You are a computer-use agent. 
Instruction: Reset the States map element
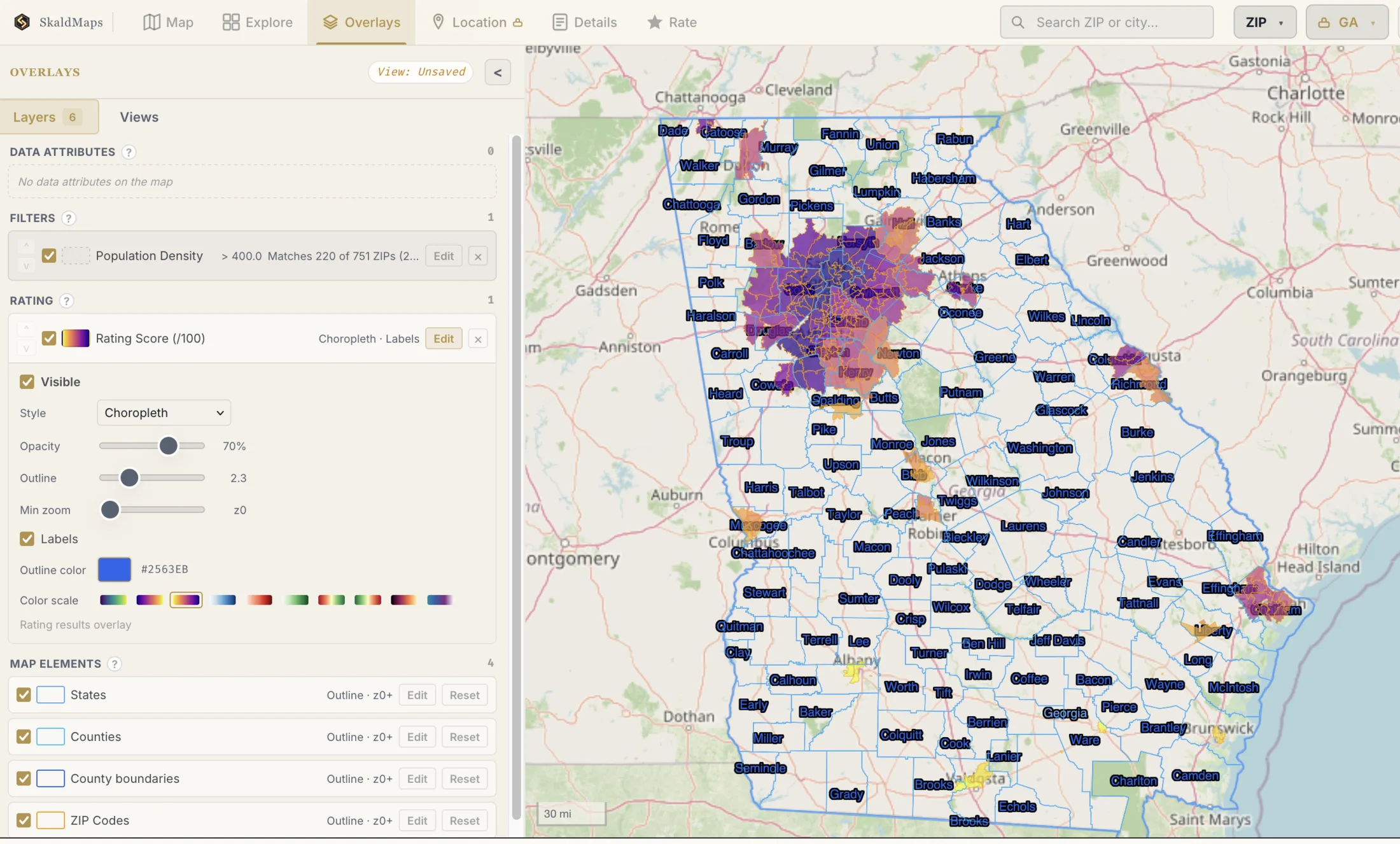pyautogui.click(x=465, y=695)
